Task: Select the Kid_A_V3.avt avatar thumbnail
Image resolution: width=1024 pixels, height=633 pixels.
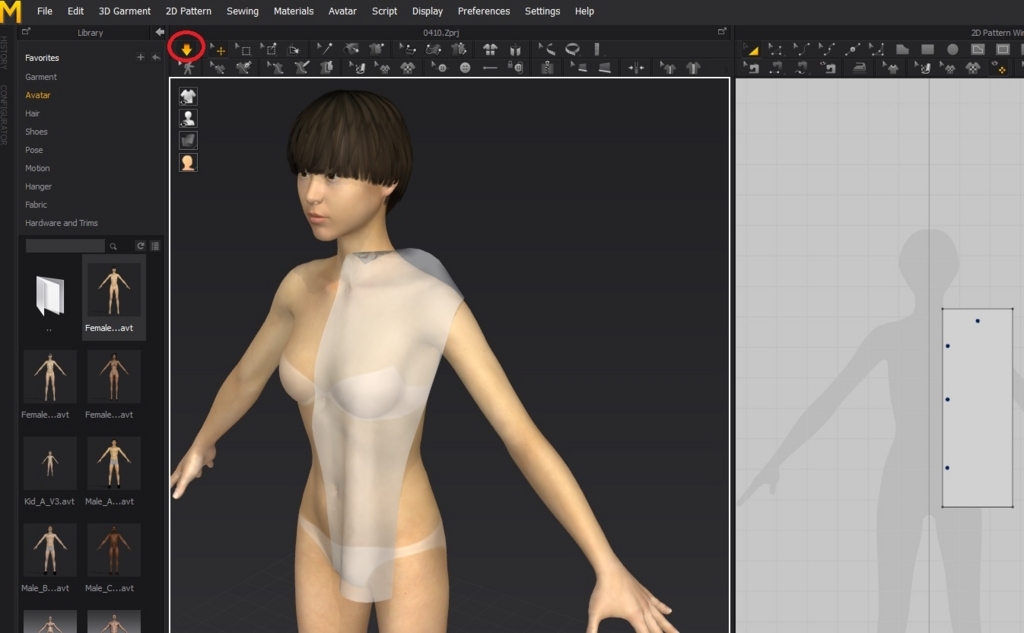Action: (x=50, y=463)
